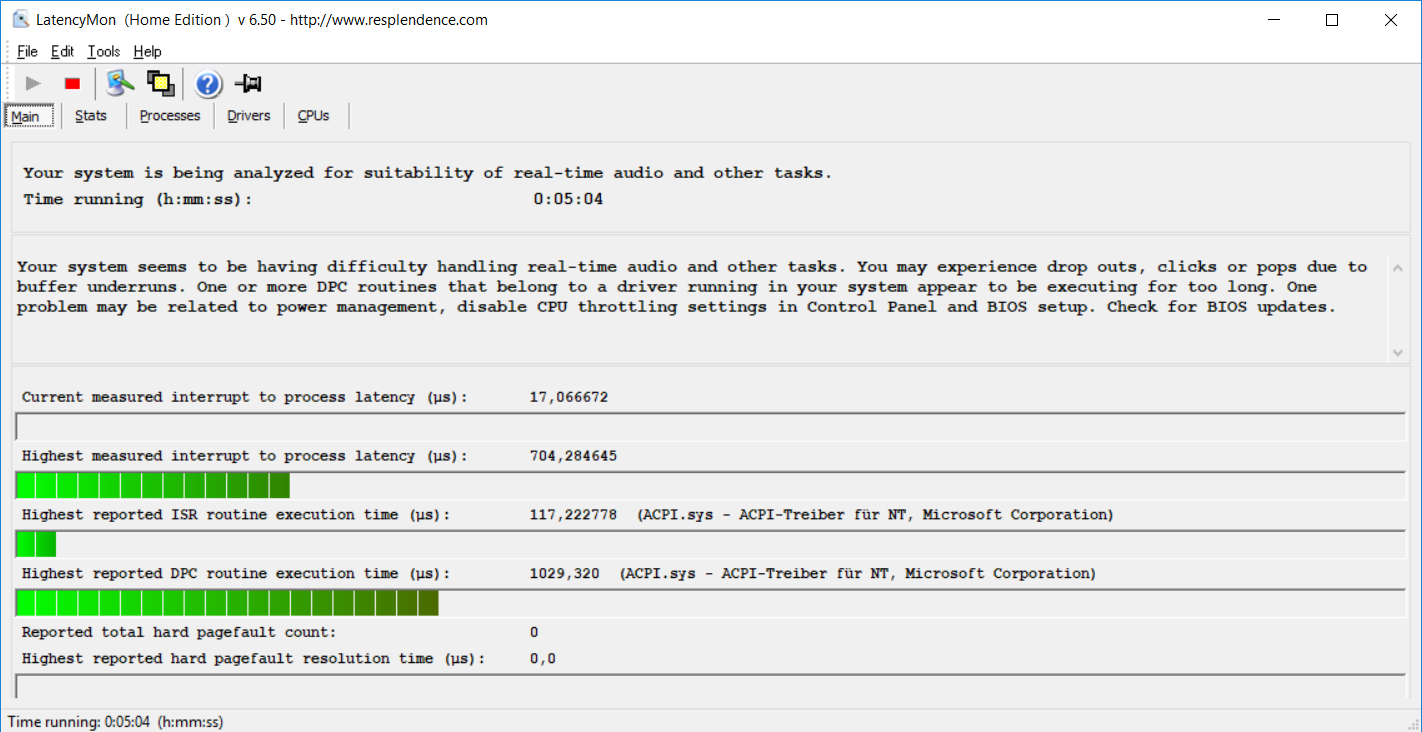The image size is (1422, 732).
Task: Open the options icon with the screwdriver
Action: [x=120, y=84]
